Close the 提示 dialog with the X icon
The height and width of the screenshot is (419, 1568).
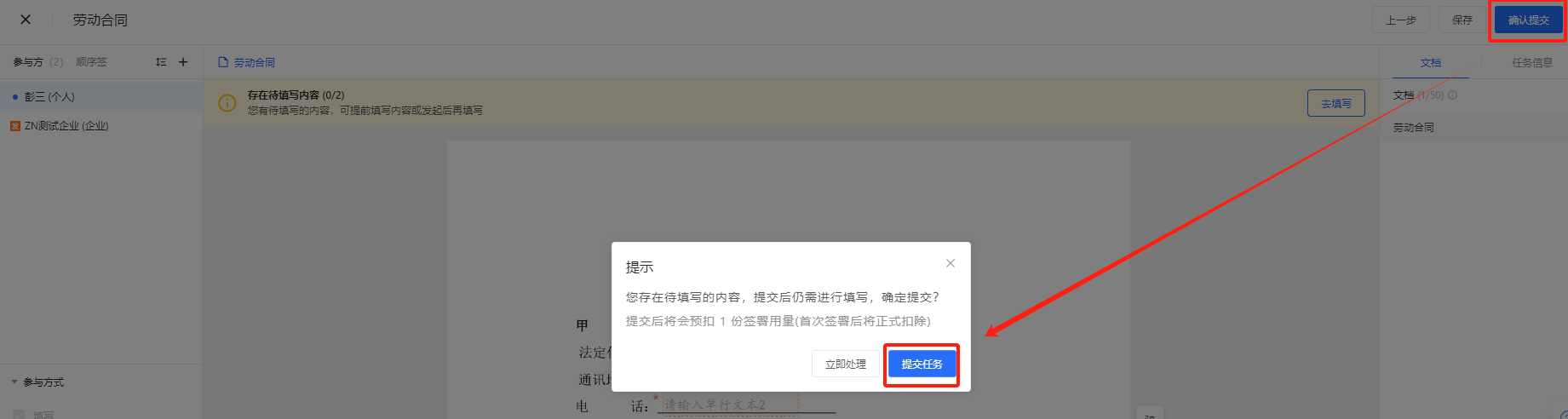951,264
